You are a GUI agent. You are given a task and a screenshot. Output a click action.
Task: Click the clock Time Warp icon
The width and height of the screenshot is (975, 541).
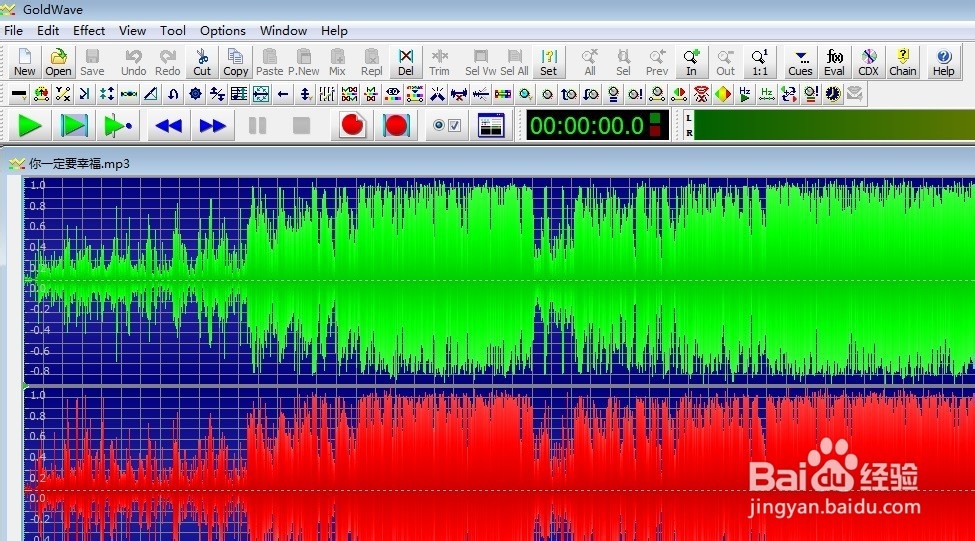(x=833, y=94)
